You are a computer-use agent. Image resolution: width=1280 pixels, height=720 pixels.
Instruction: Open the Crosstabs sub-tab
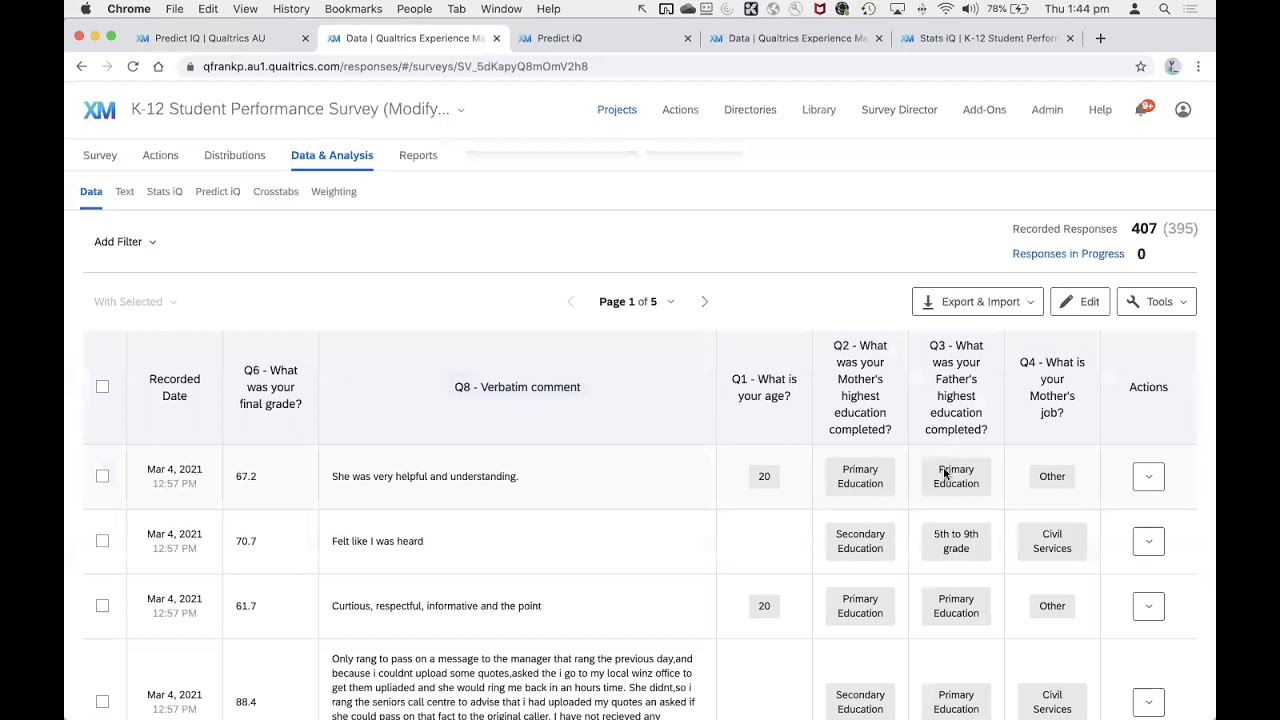[276, 191]
